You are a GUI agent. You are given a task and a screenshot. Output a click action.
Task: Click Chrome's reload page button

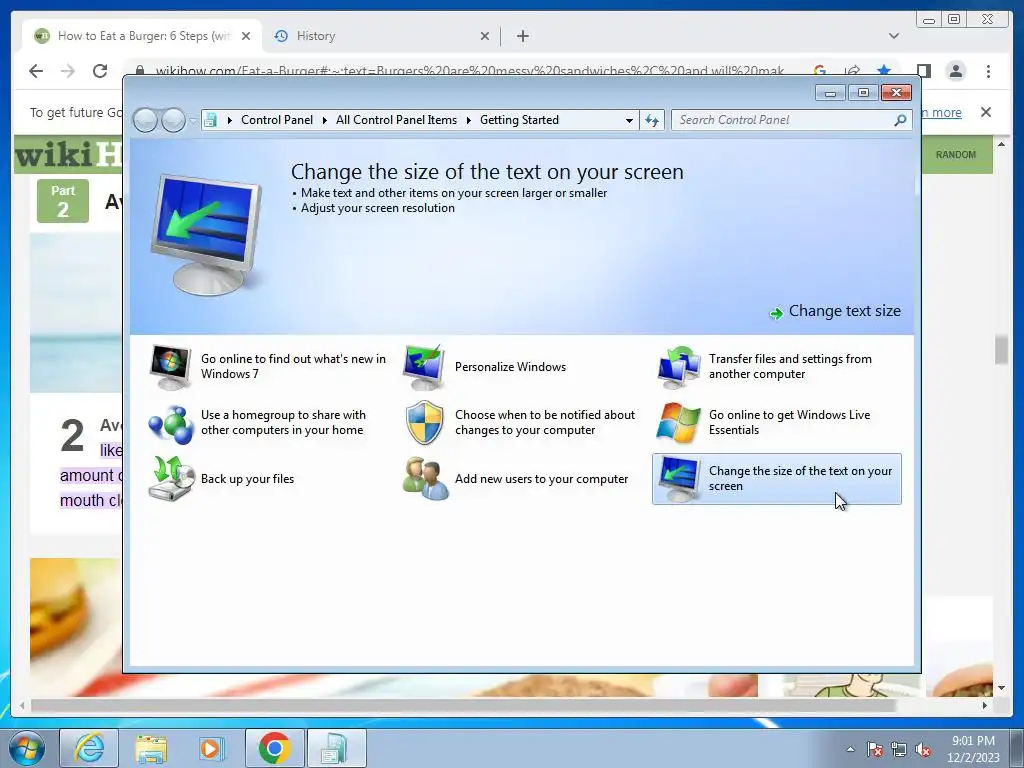coord(99,71)
